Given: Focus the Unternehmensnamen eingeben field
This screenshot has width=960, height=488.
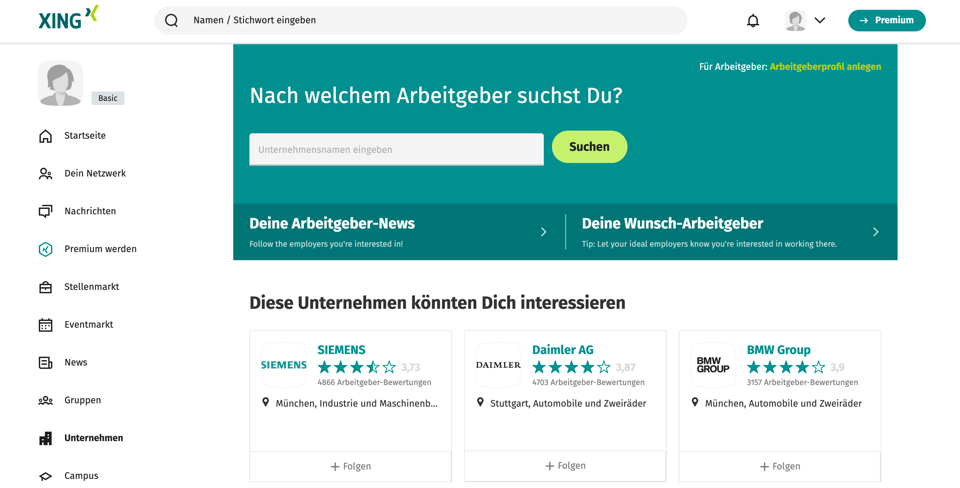Looking at the screenshot, I should point(396,149).
